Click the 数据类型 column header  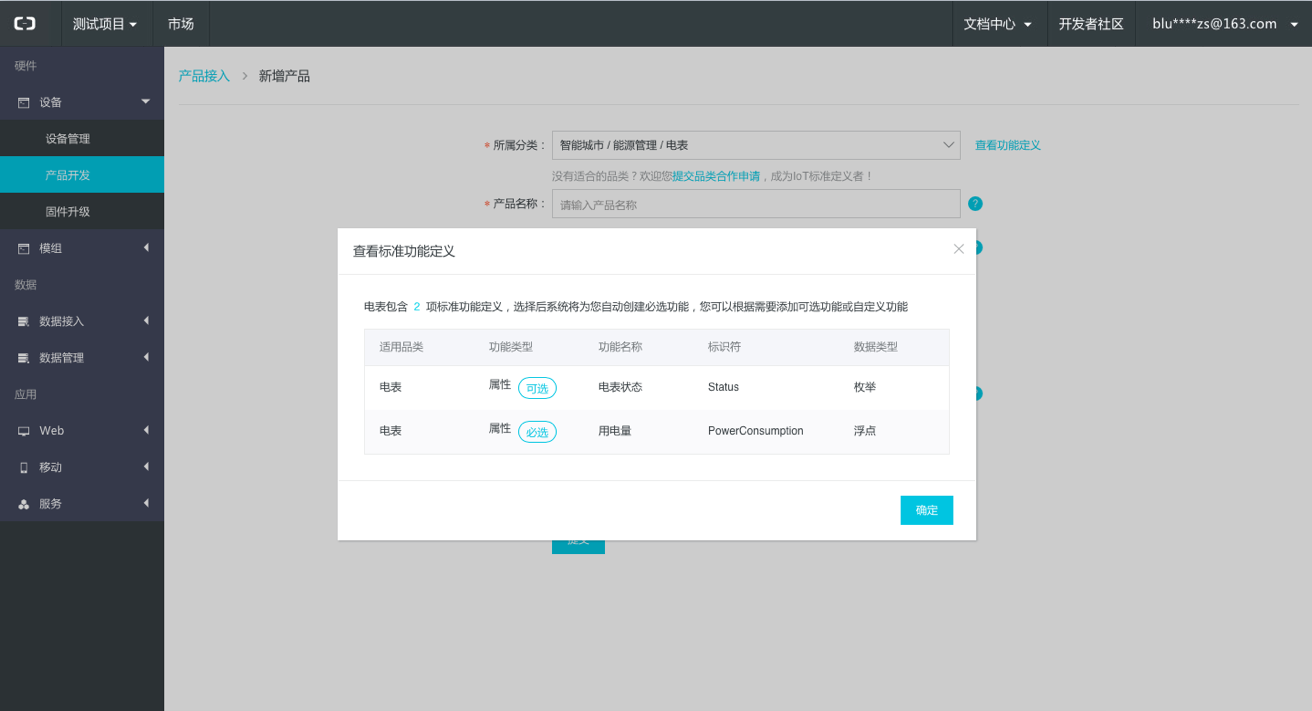tap(876, 347)
